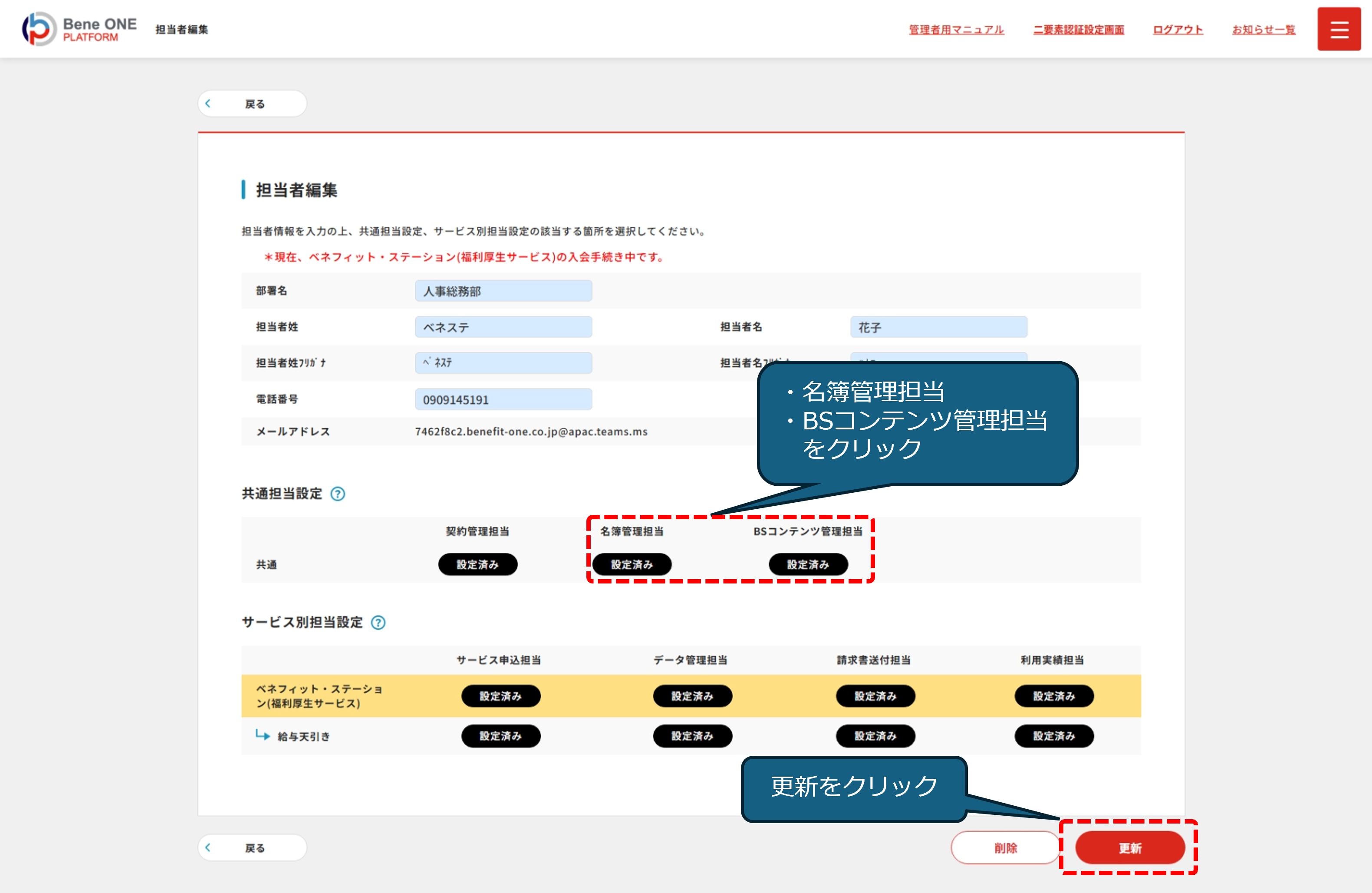Toggle 請求書送付担当 for ベネフィット・ステーション
This screenshot has width=1372, height=893.
point(875,696)
